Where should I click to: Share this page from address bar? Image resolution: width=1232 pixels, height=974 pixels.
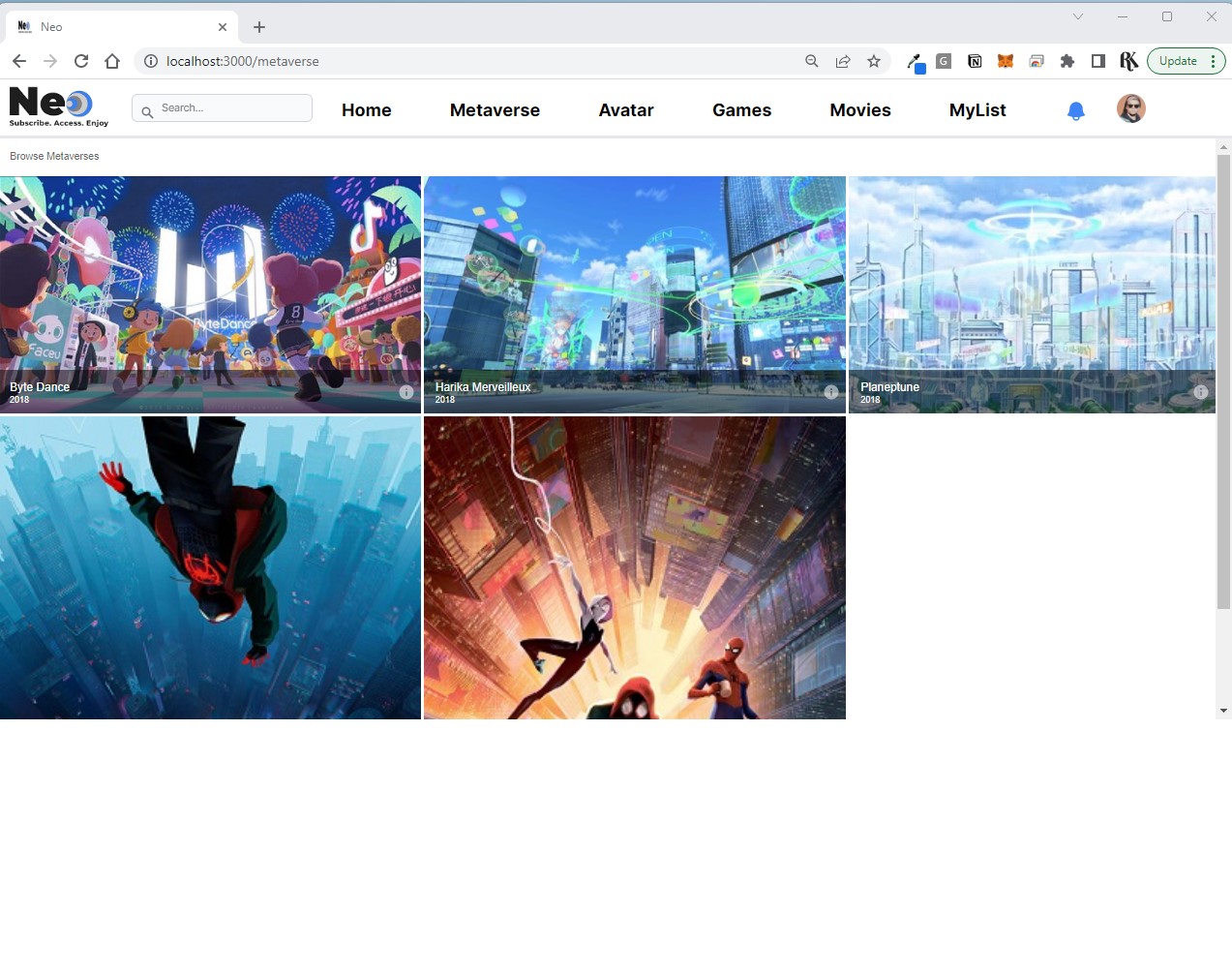[843, 61]
